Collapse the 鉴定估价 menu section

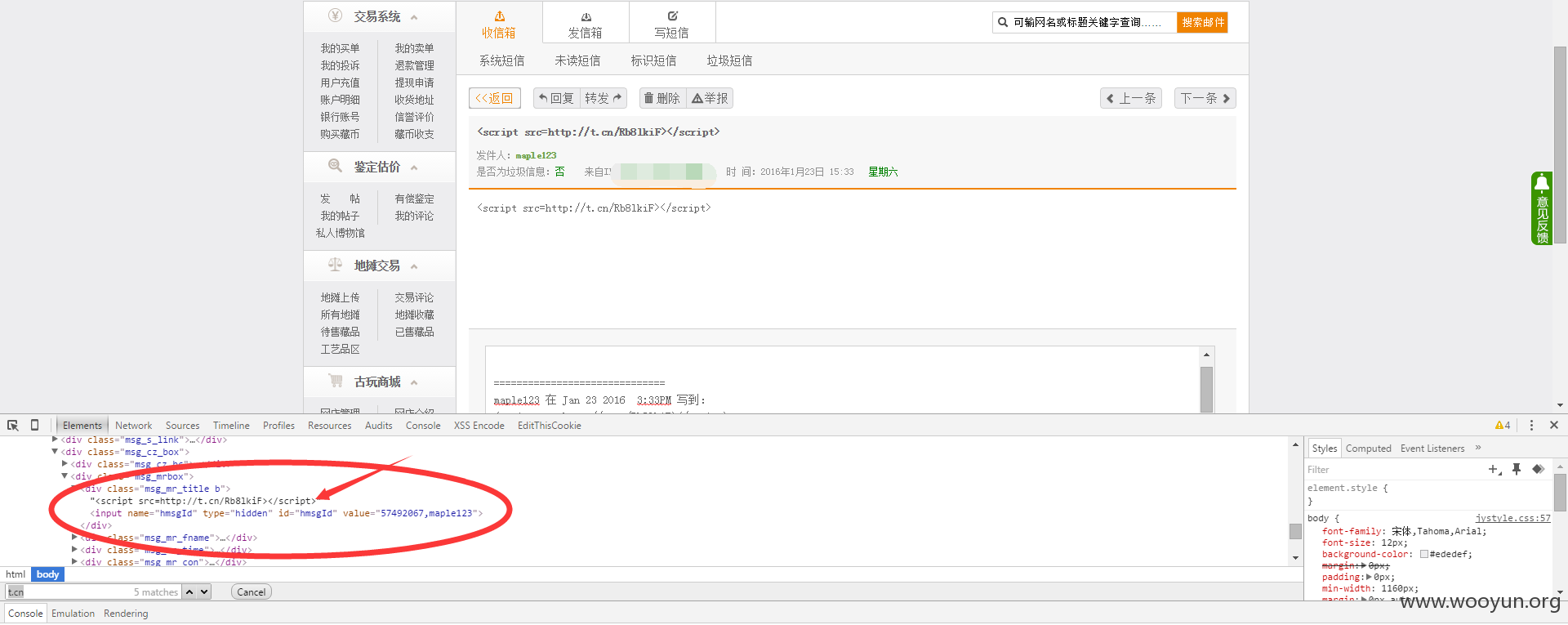coord(414,167)
